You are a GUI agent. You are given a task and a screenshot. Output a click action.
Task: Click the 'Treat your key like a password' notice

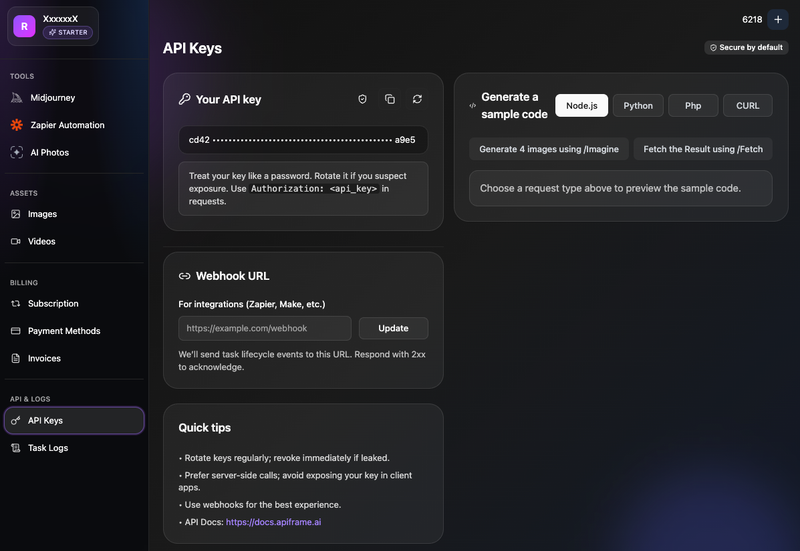point(303,189)
